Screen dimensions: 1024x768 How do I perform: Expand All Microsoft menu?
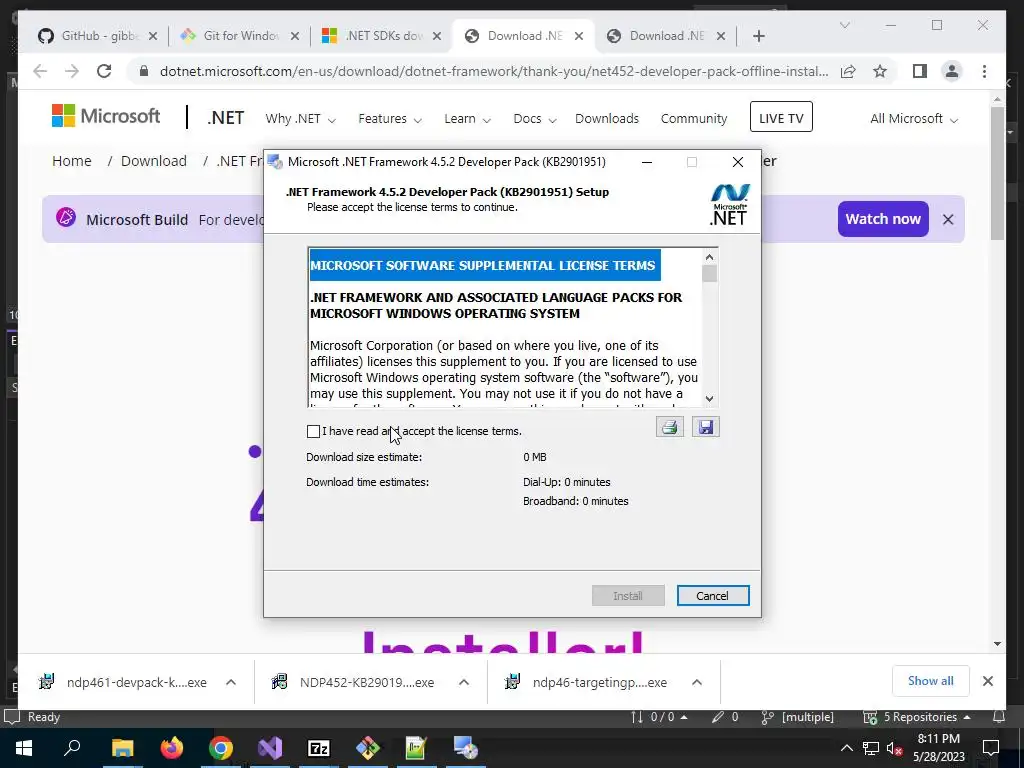[914, 119]
